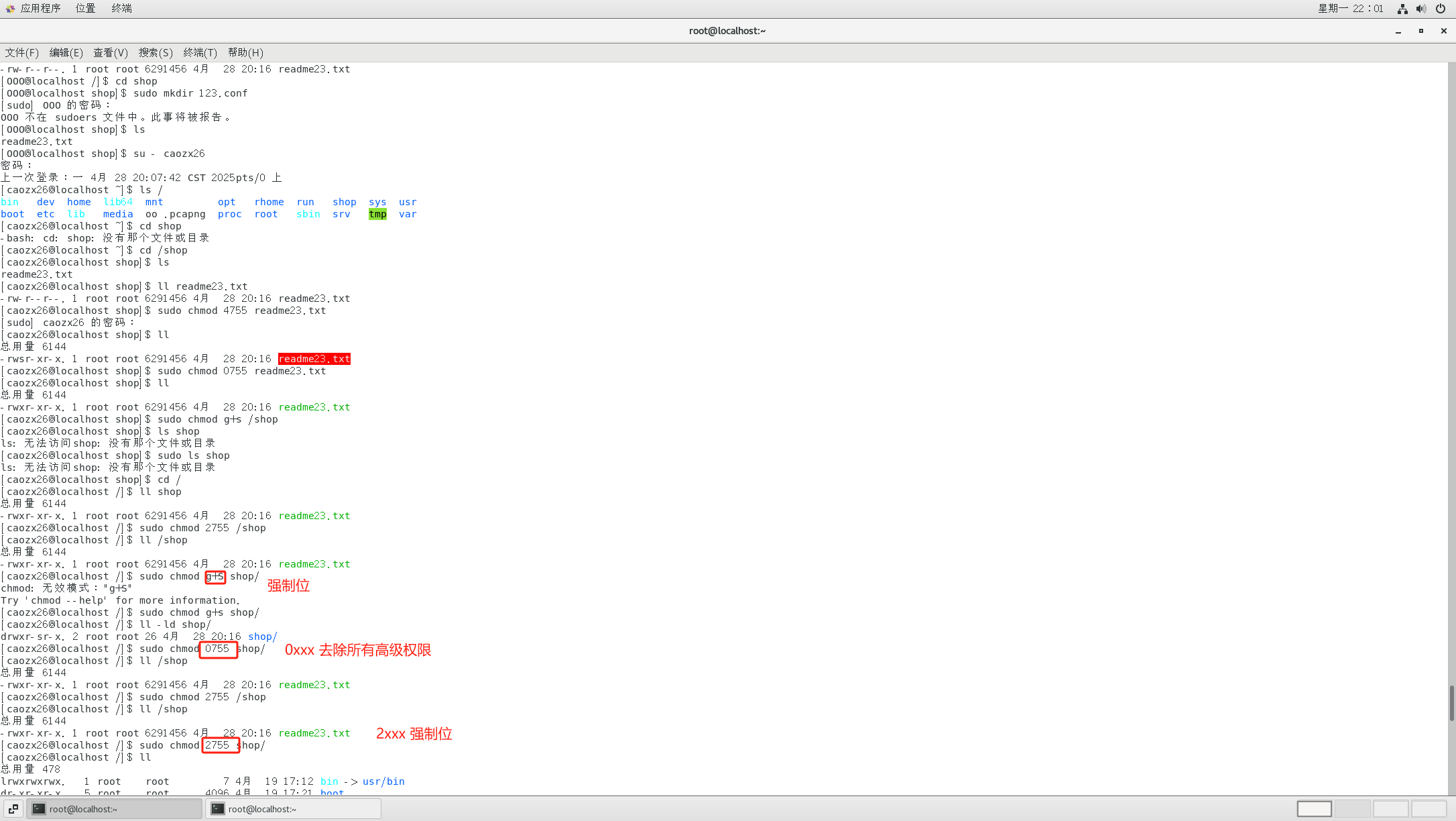Viewport: 1456px width, 821px height.
Task: Open the 帮助(H) help menu
Action: pyautogui.click(x=245, y=52)
